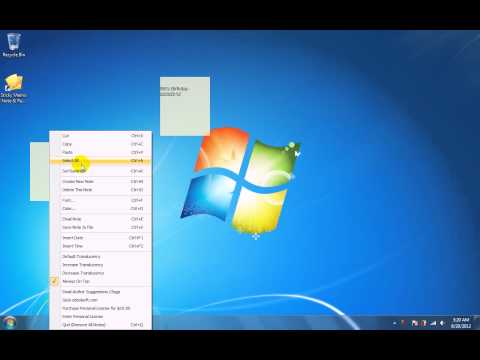This screenshot has height=360, width=480.
Task: Choose Email Note menu entry
Action: click(x=100, y=219)
